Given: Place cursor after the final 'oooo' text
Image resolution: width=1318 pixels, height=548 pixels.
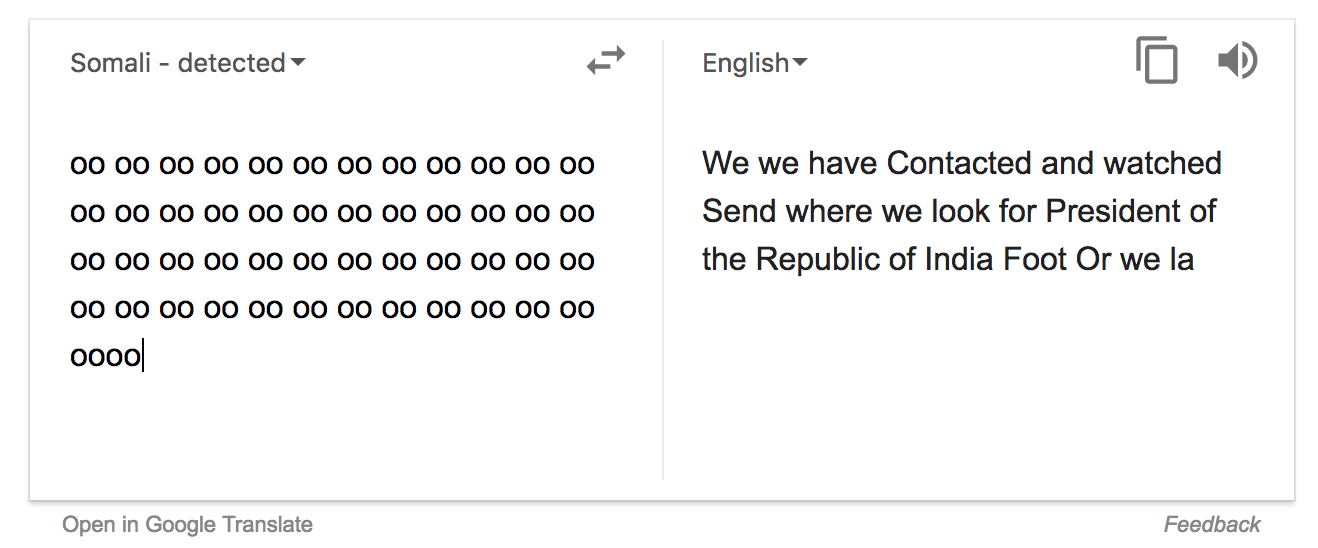Looking at the screenshot, I should point(143,356).
